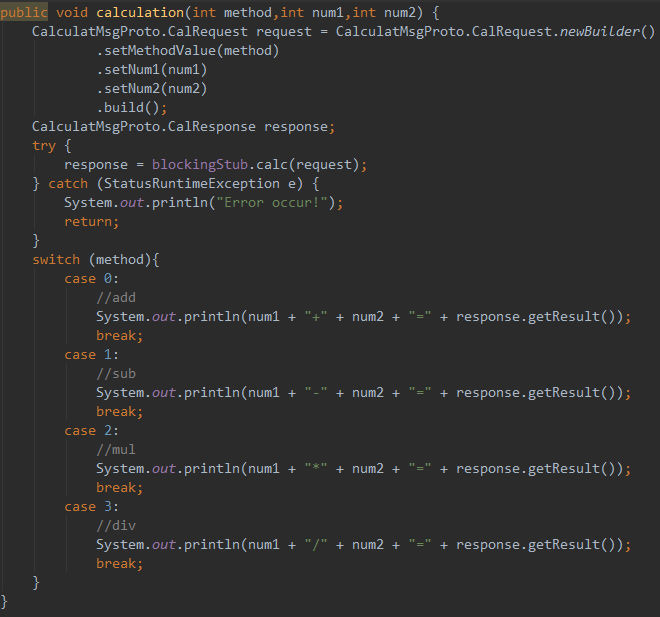Click the 'calculation' method name
The width and height of the screenshot is (660, 617).
click(x=140, y=13)
